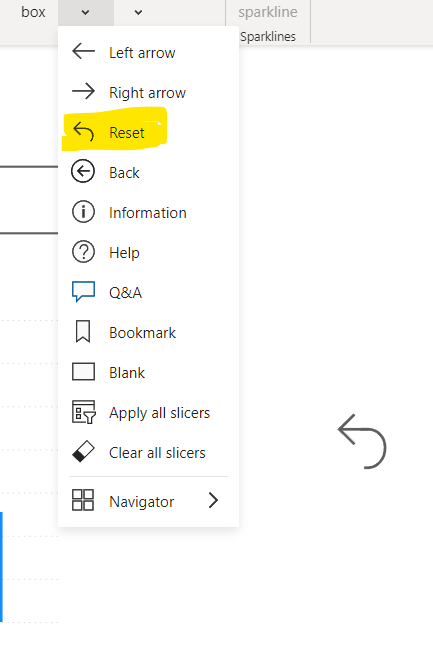Choose the Q&A speech bubble icon
Image resolution: width=433 pixels, height=666 pixels.
pyautogui.click(x=83, y=292)
